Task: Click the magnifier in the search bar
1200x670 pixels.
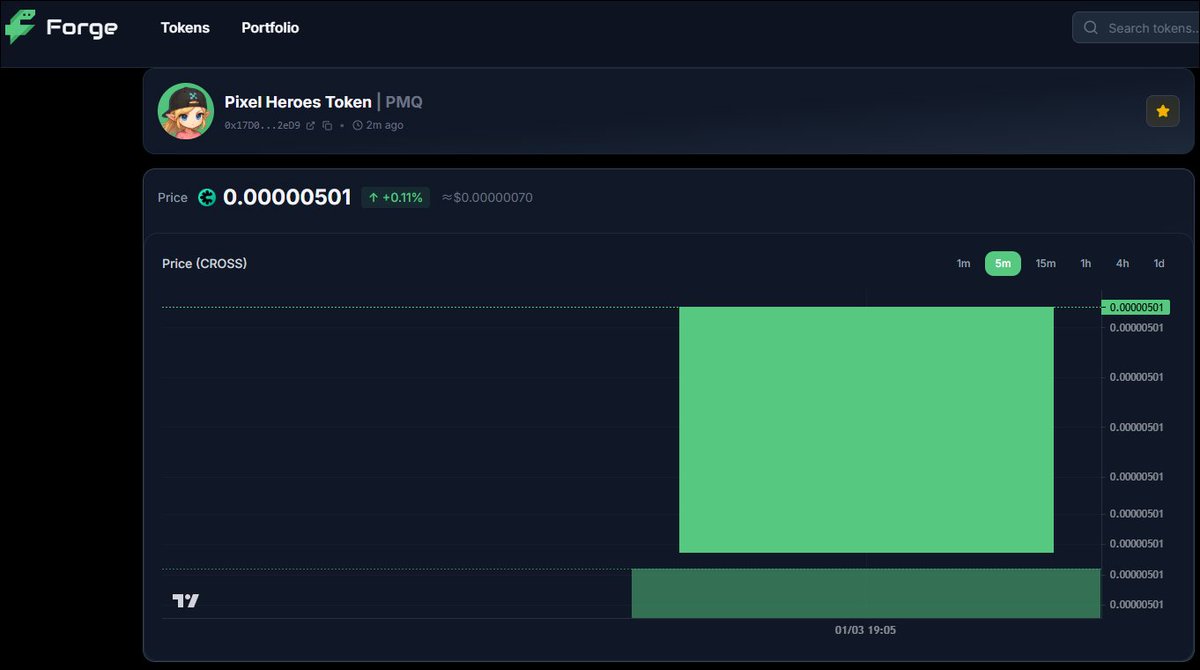Action: 1091,27
